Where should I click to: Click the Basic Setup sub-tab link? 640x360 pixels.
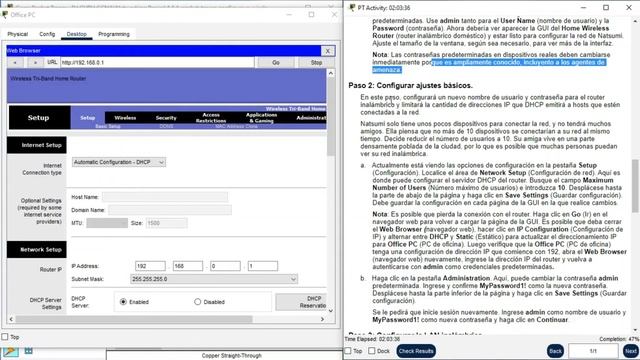click(x=108, y=127)
